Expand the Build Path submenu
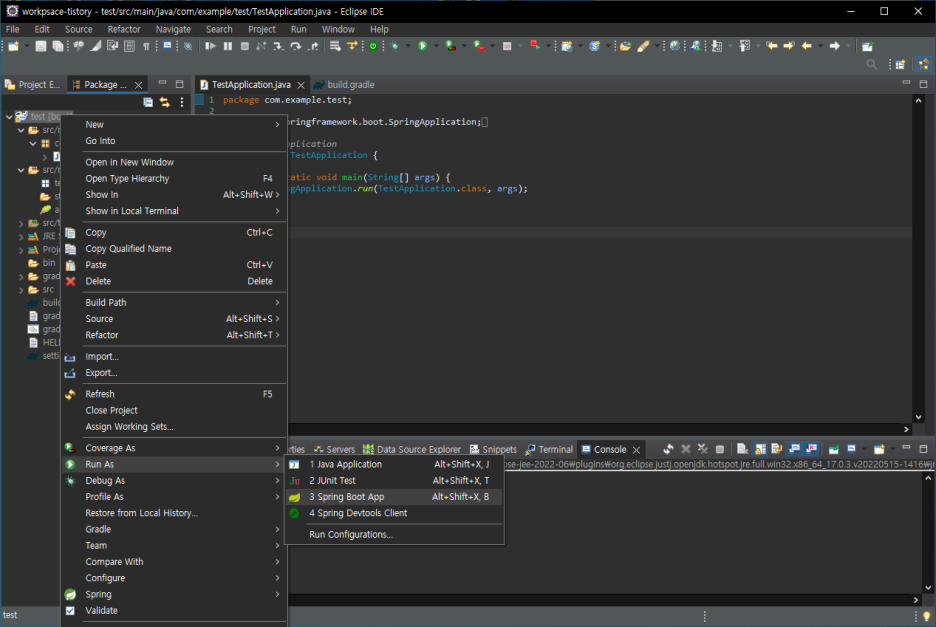This screenshot has width=936, height=627. tap(174, 302)
